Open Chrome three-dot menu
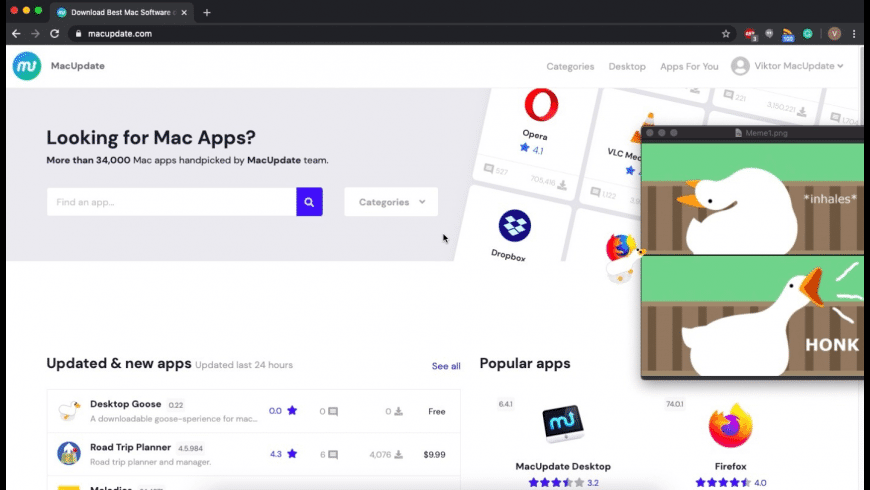This screenshot has height=490, width=870. 854,34
